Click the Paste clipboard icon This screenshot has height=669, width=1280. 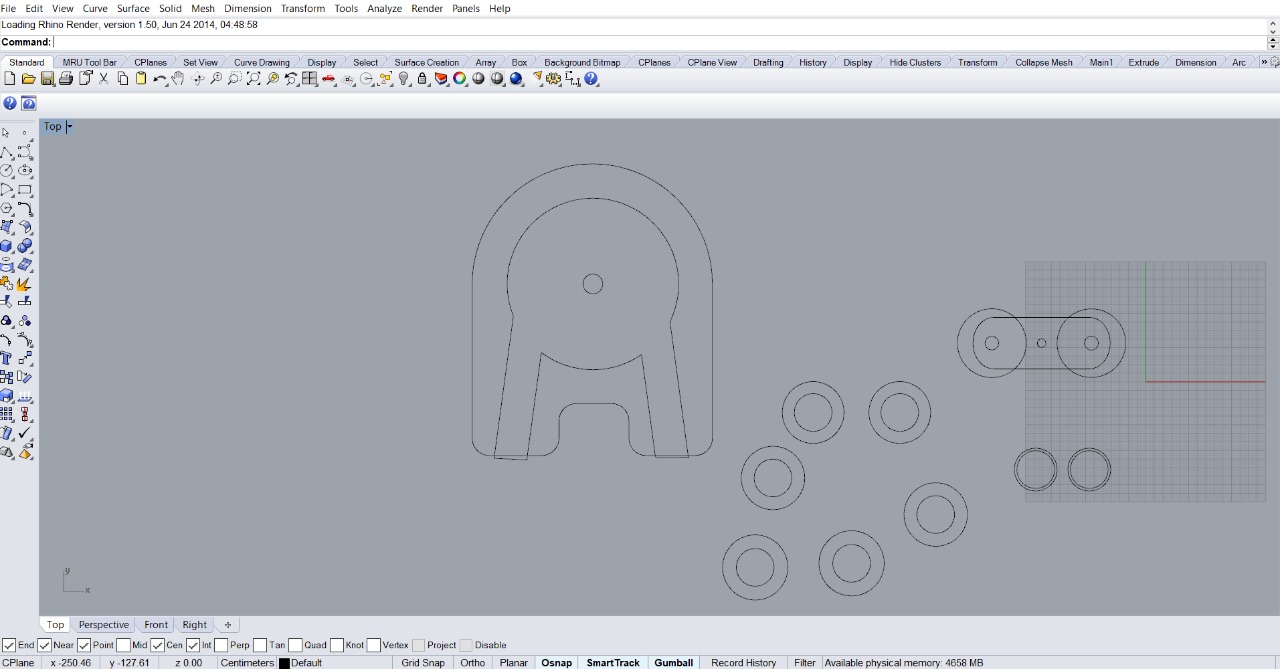pos(141,79)
